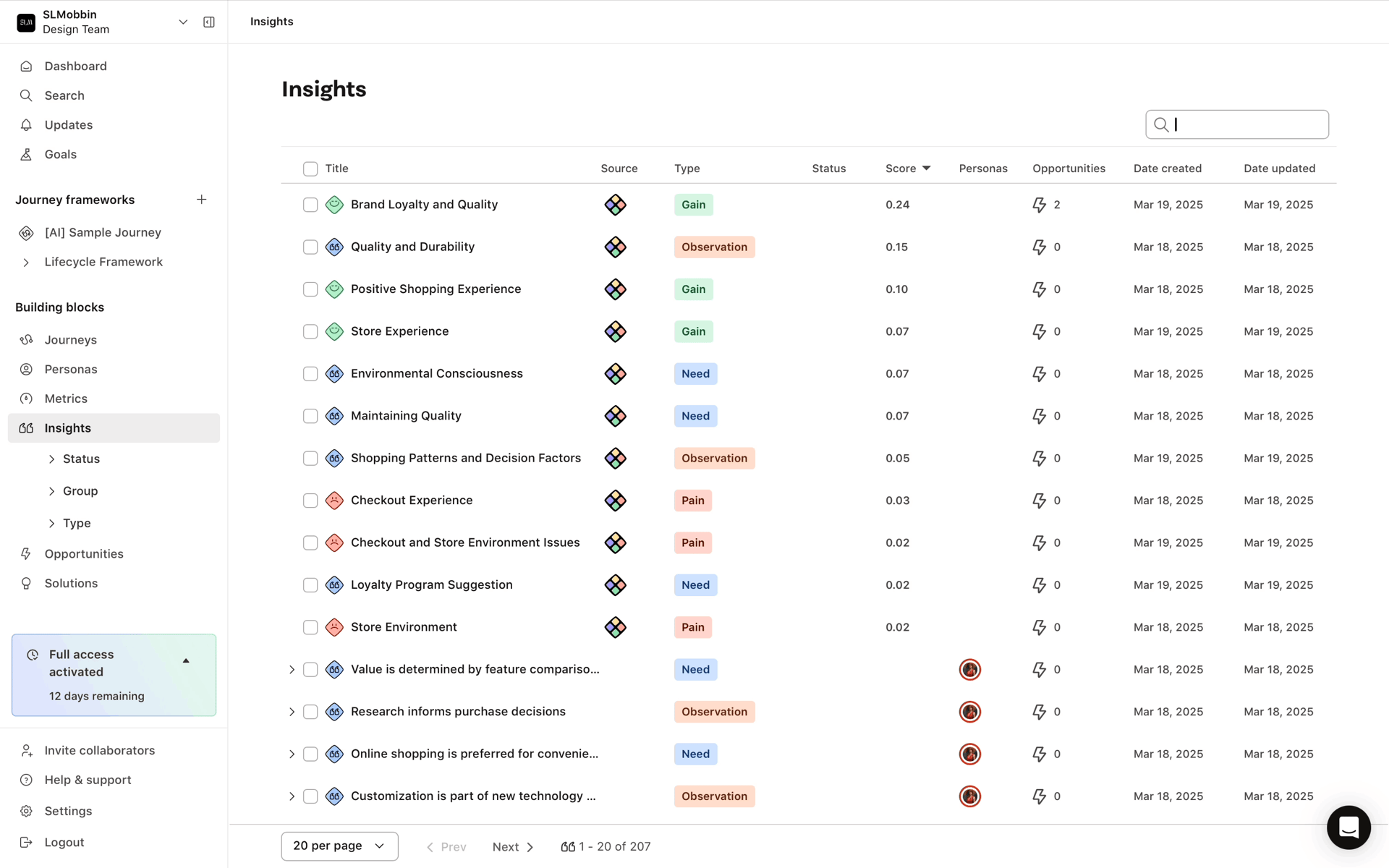Expand the Customization is part of new technology row
1389x868 pixels.
(292, 796)
